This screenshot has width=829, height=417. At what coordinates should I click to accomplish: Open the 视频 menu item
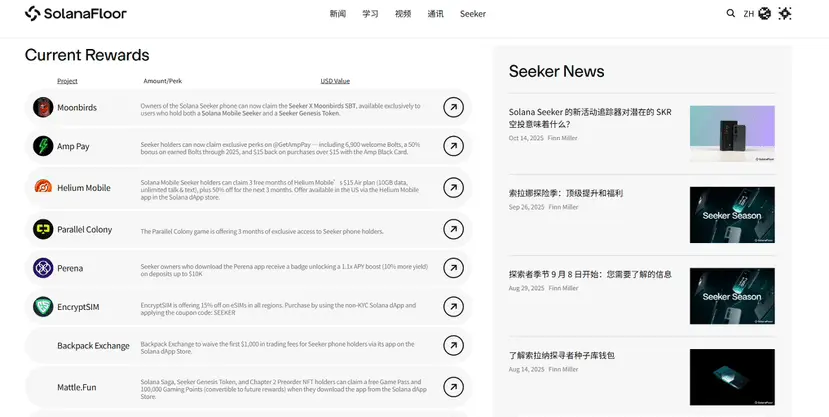point(403,14)
